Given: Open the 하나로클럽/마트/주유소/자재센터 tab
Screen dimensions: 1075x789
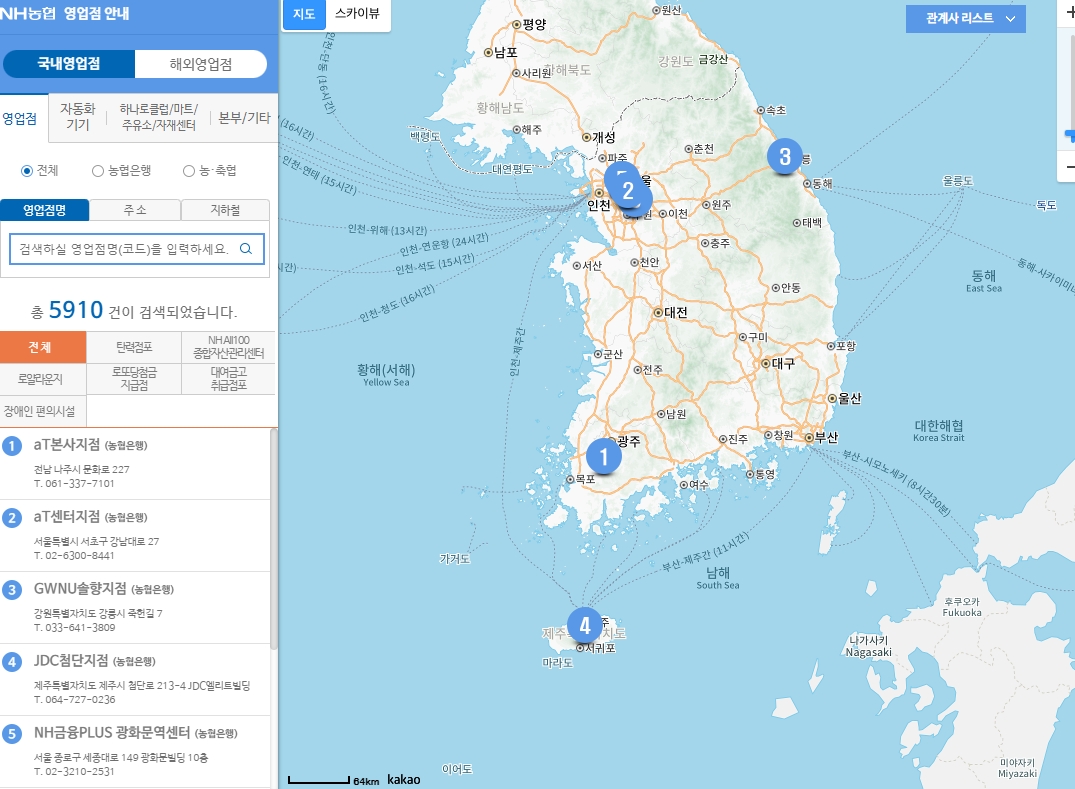Looking at the screenshot, I should 158,117.
